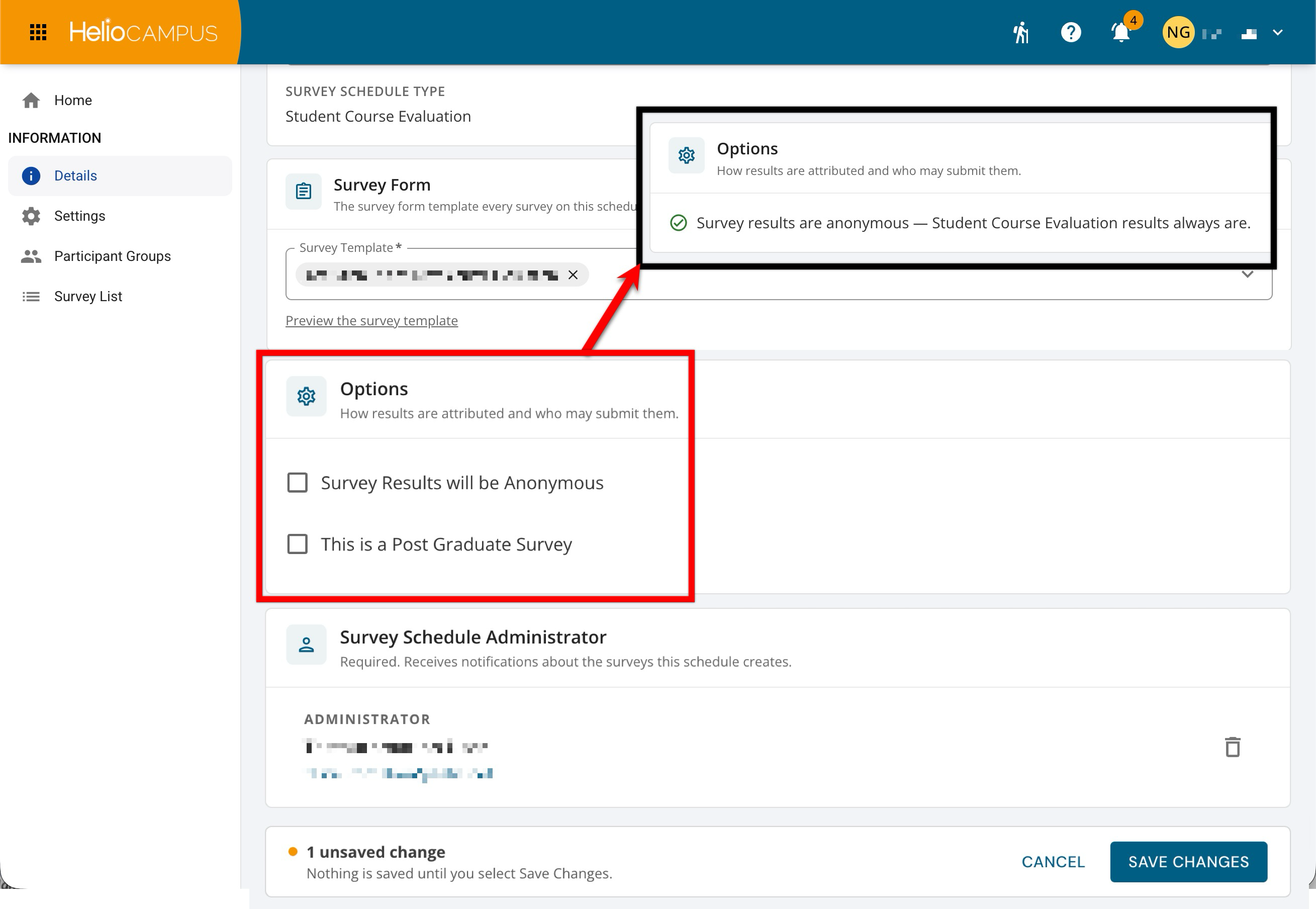Select Details in sidebar
The width and height of the screenshot is (1316, 909).
pyautogui.click(x=120, y=175)
